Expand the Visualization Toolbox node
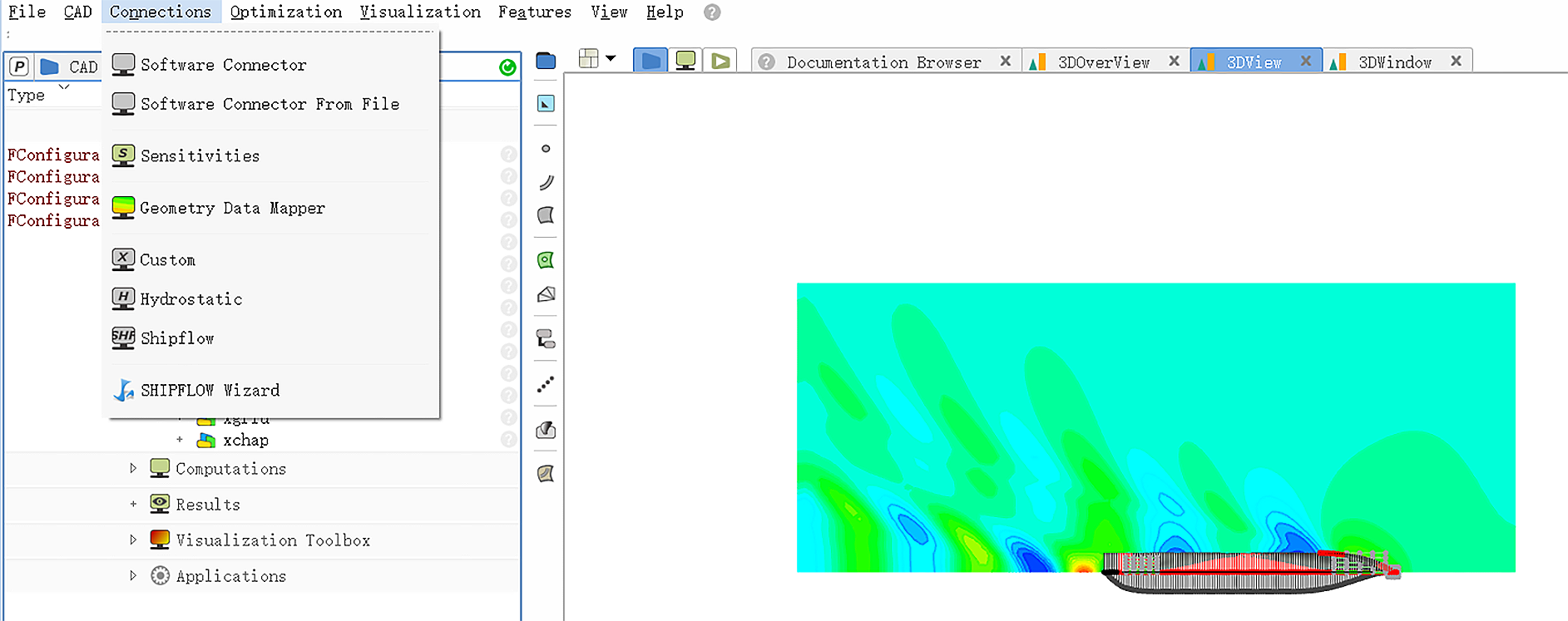 (133, 540)
